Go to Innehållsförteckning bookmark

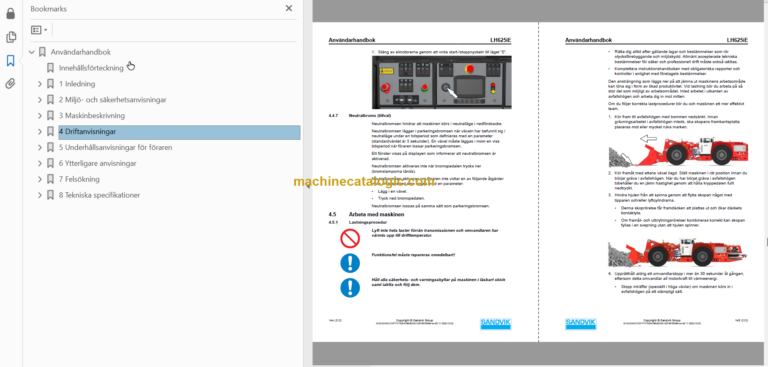(91, 68)
